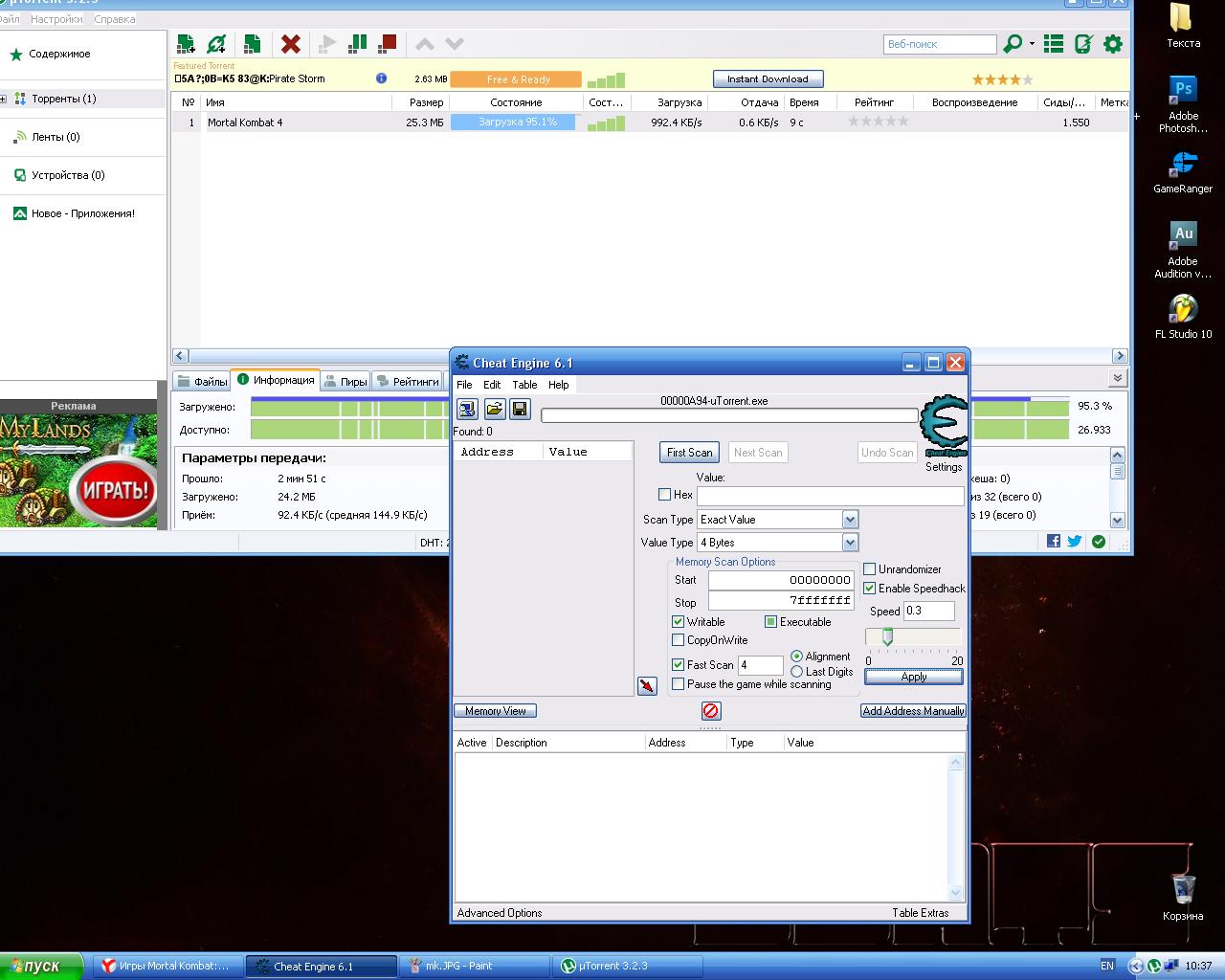The image size is (1225, 980).
Task: Click the red arrow copy-to-address-list icon
Action: click(648, 686)
